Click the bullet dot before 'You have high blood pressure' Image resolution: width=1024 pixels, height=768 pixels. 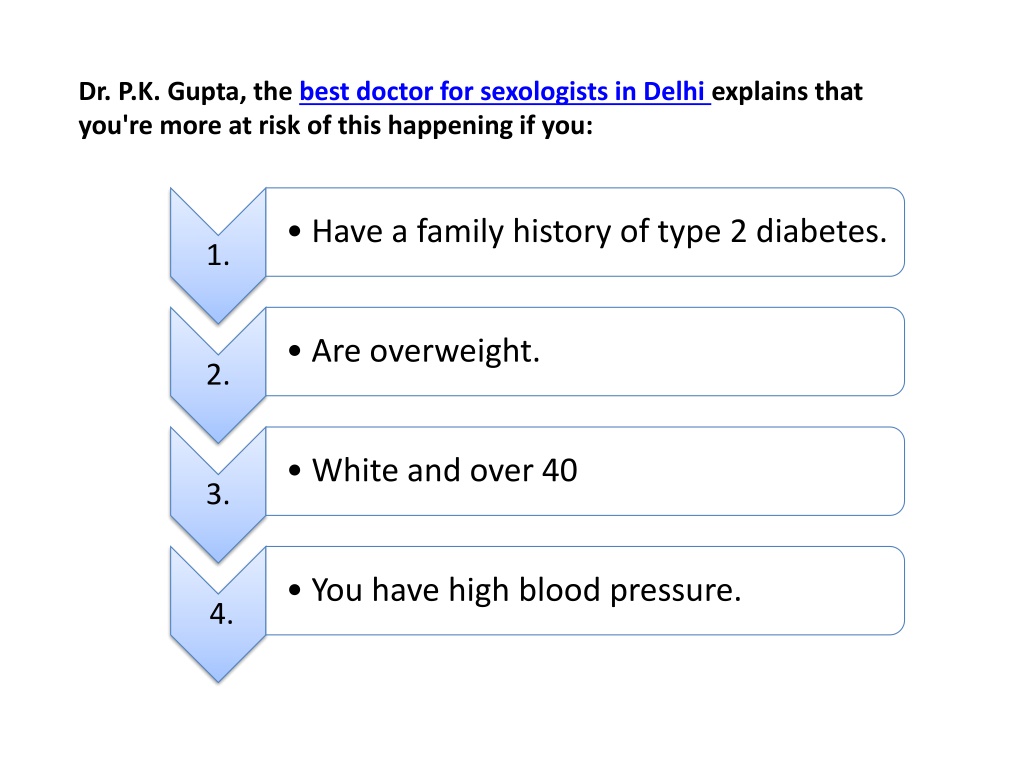tap(295, 590)
